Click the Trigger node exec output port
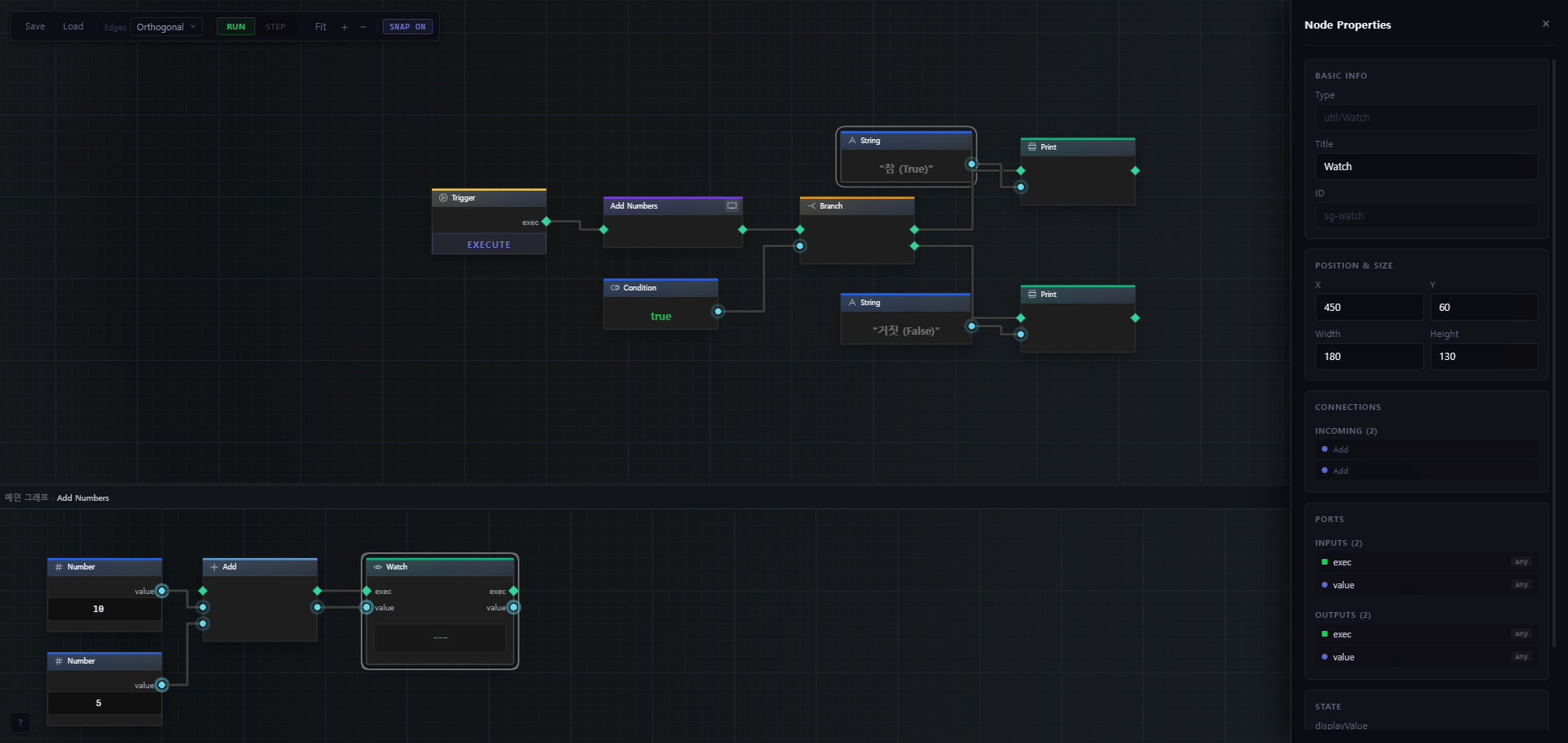Screen dimensions: 1568x743 546,222
